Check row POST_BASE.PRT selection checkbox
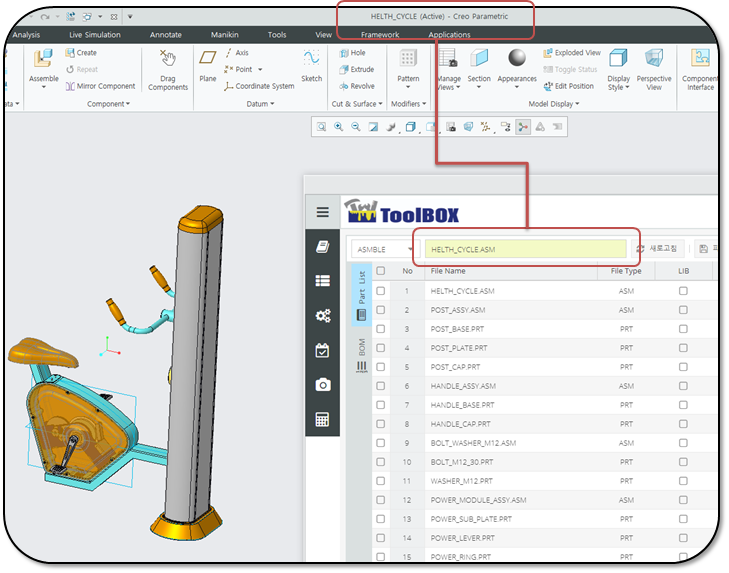 point(381,329)
